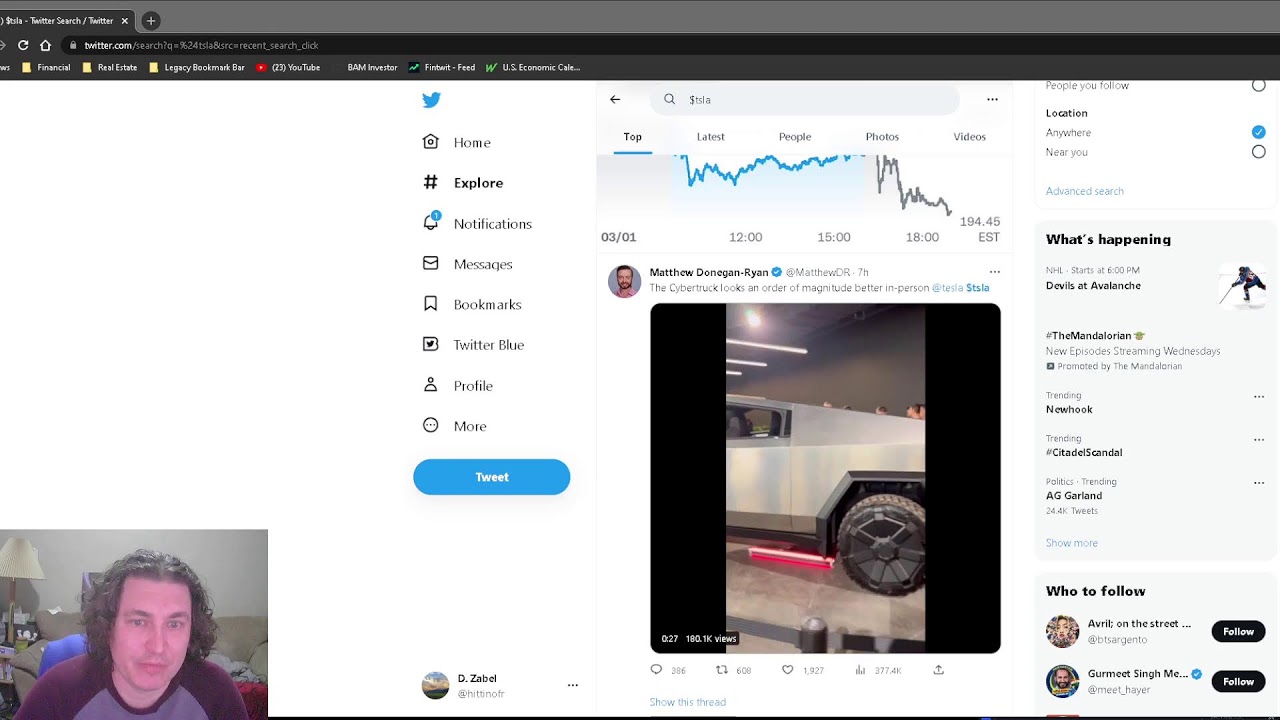
Task: Open Newhook trend's three-dot menu
Action: pos(1259,397)
